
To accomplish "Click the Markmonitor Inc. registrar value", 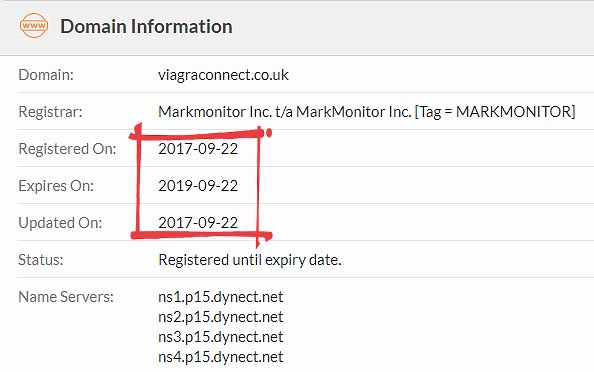I will pyautogui.click(x=367, y=112).
